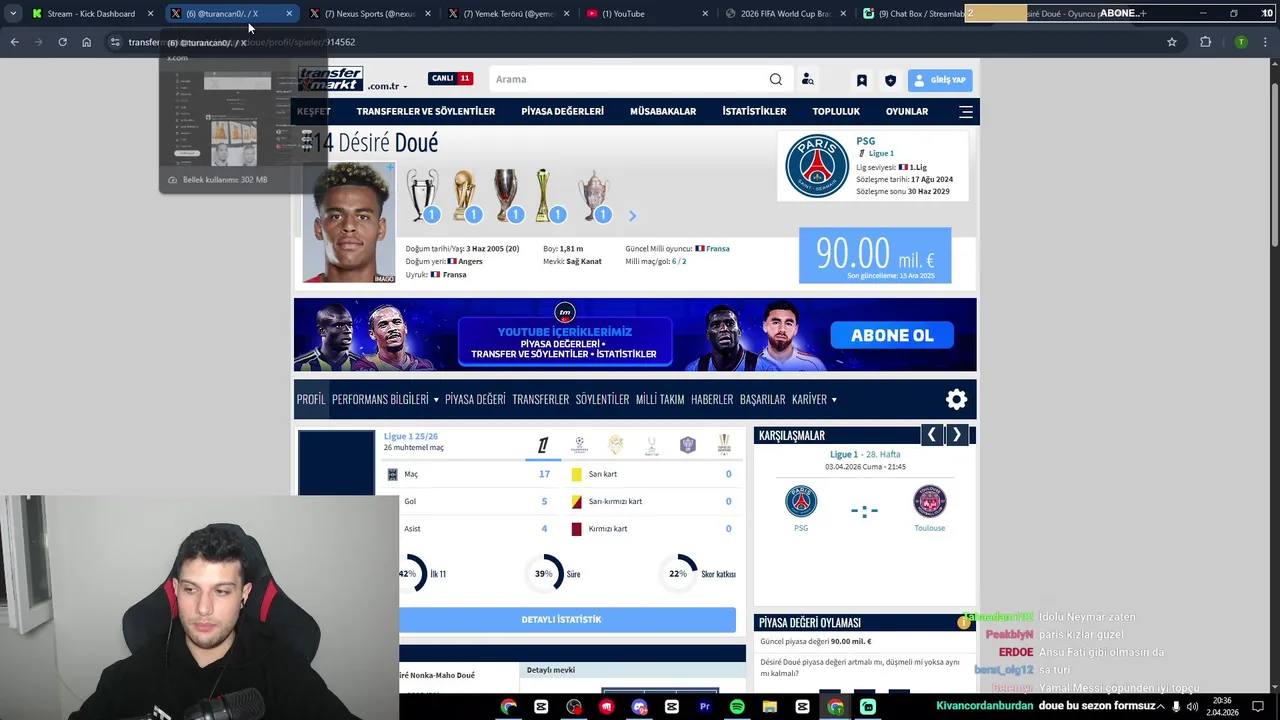The image size is (1280, 720).
Task: Click the magnifier search icon
Action: 776,79
